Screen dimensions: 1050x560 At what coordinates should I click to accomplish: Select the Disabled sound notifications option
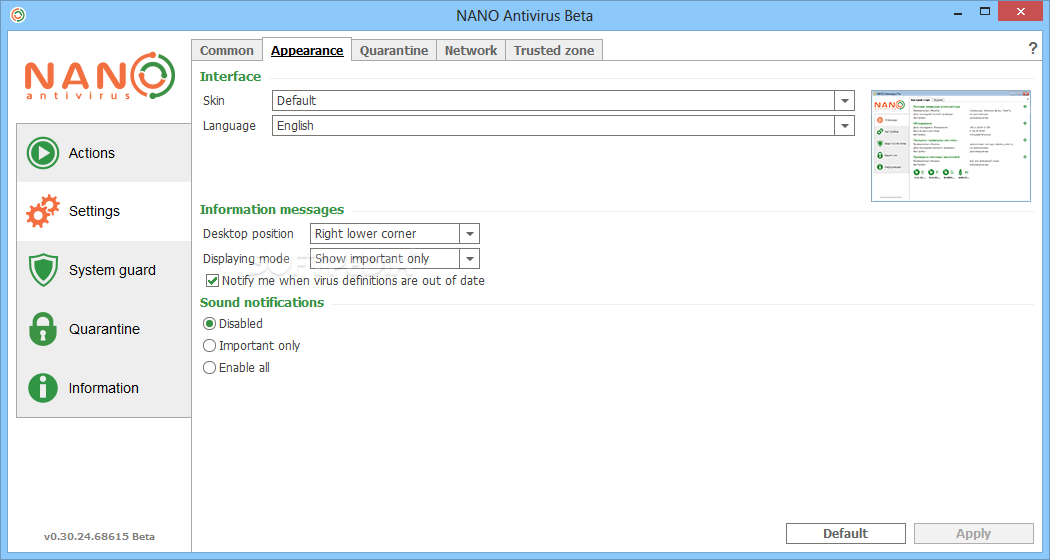coord(210,324)
